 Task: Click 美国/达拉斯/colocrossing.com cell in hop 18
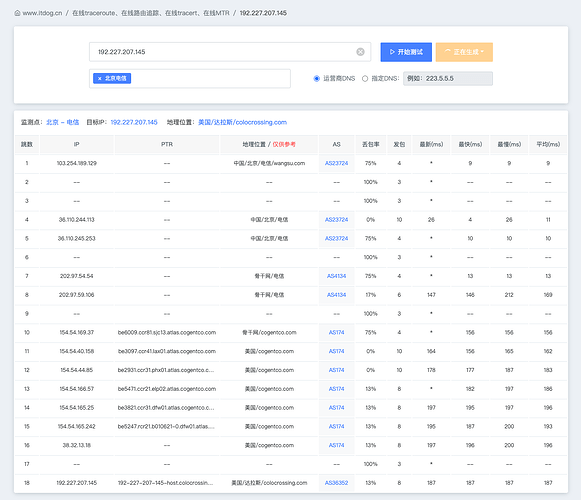tap(269, 483)
